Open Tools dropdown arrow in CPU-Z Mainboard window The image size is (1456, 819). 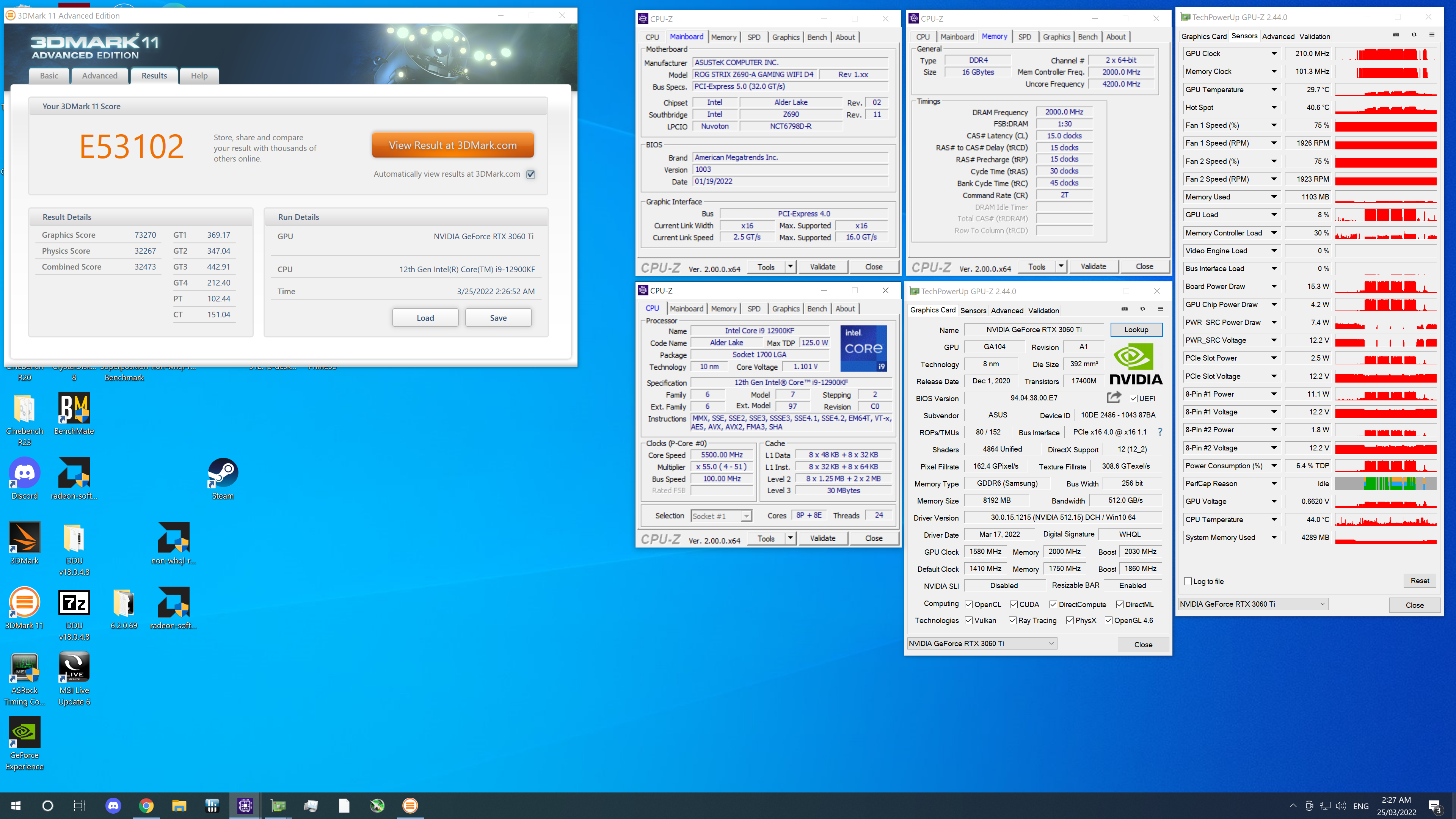pos(790,267)
